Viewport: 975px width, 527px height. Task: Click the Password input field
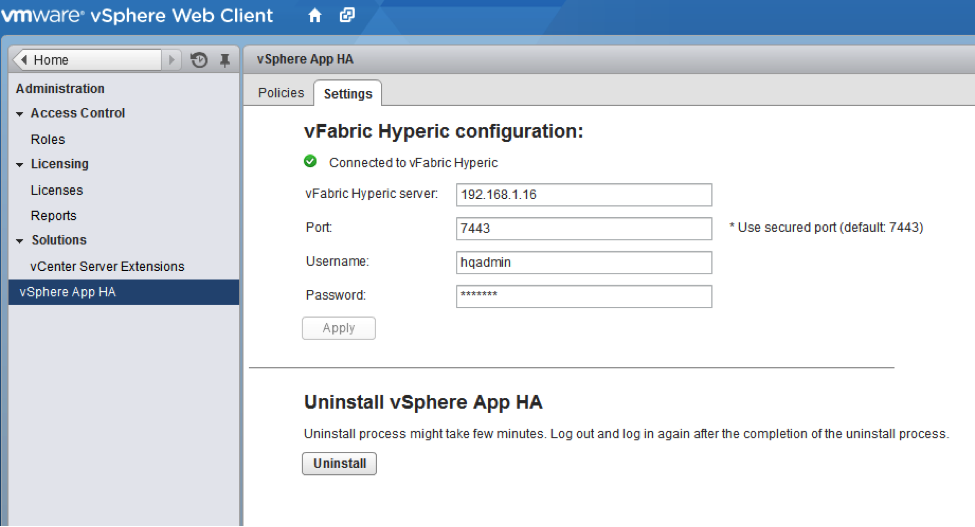(x=584, y=296)
